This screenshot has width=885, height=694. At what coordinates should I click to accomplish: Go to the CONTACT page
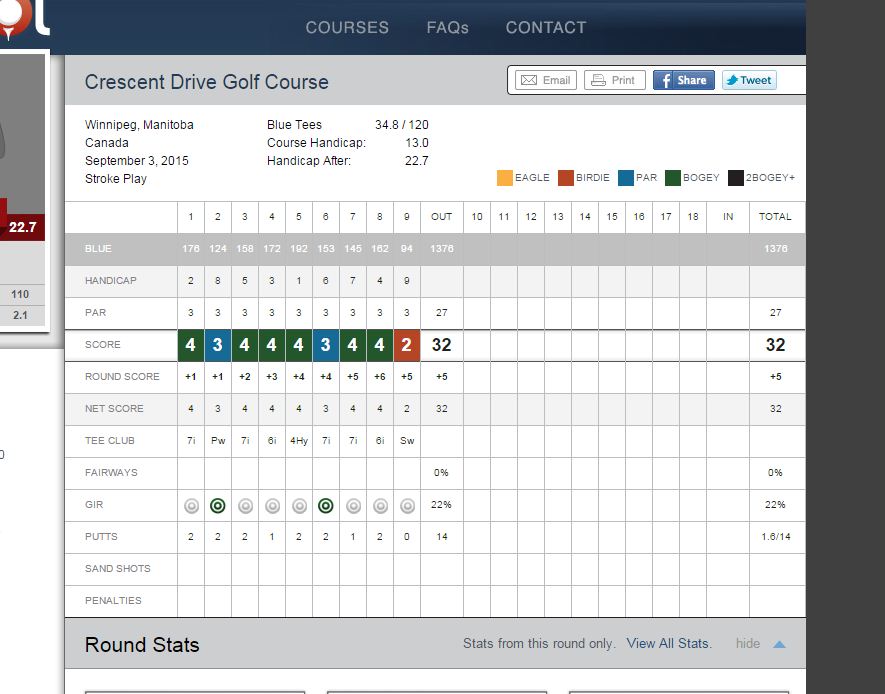(546, 27)
